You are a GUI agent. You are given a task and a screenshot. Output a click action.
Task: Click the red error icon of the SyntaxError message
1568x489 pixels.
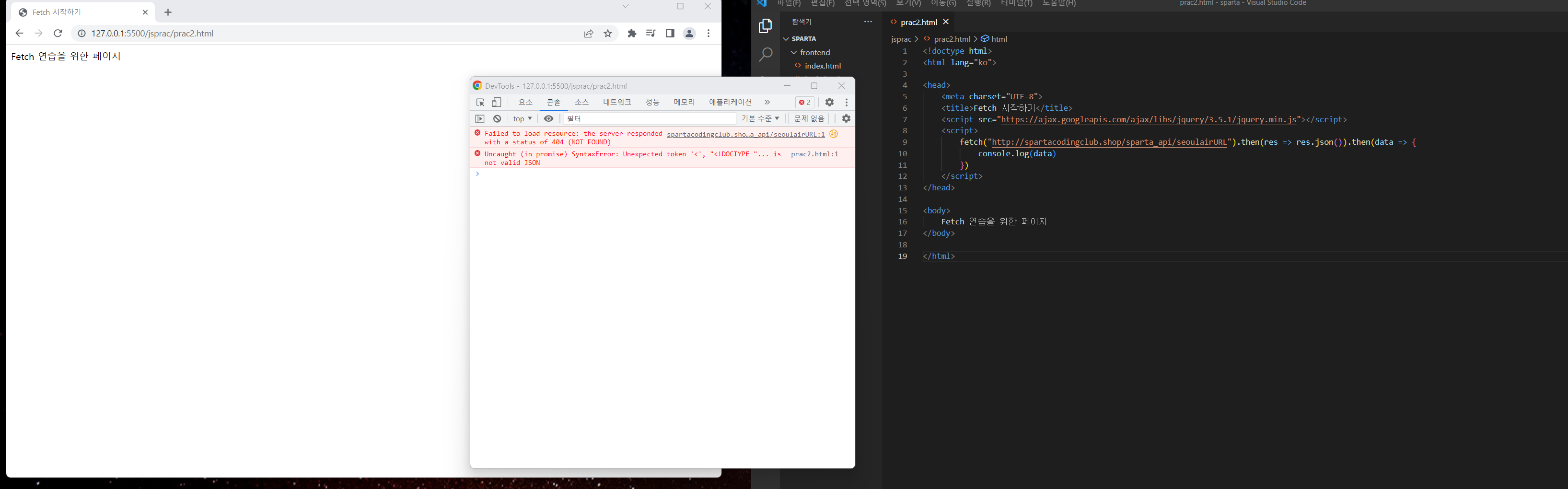point(478,153)
